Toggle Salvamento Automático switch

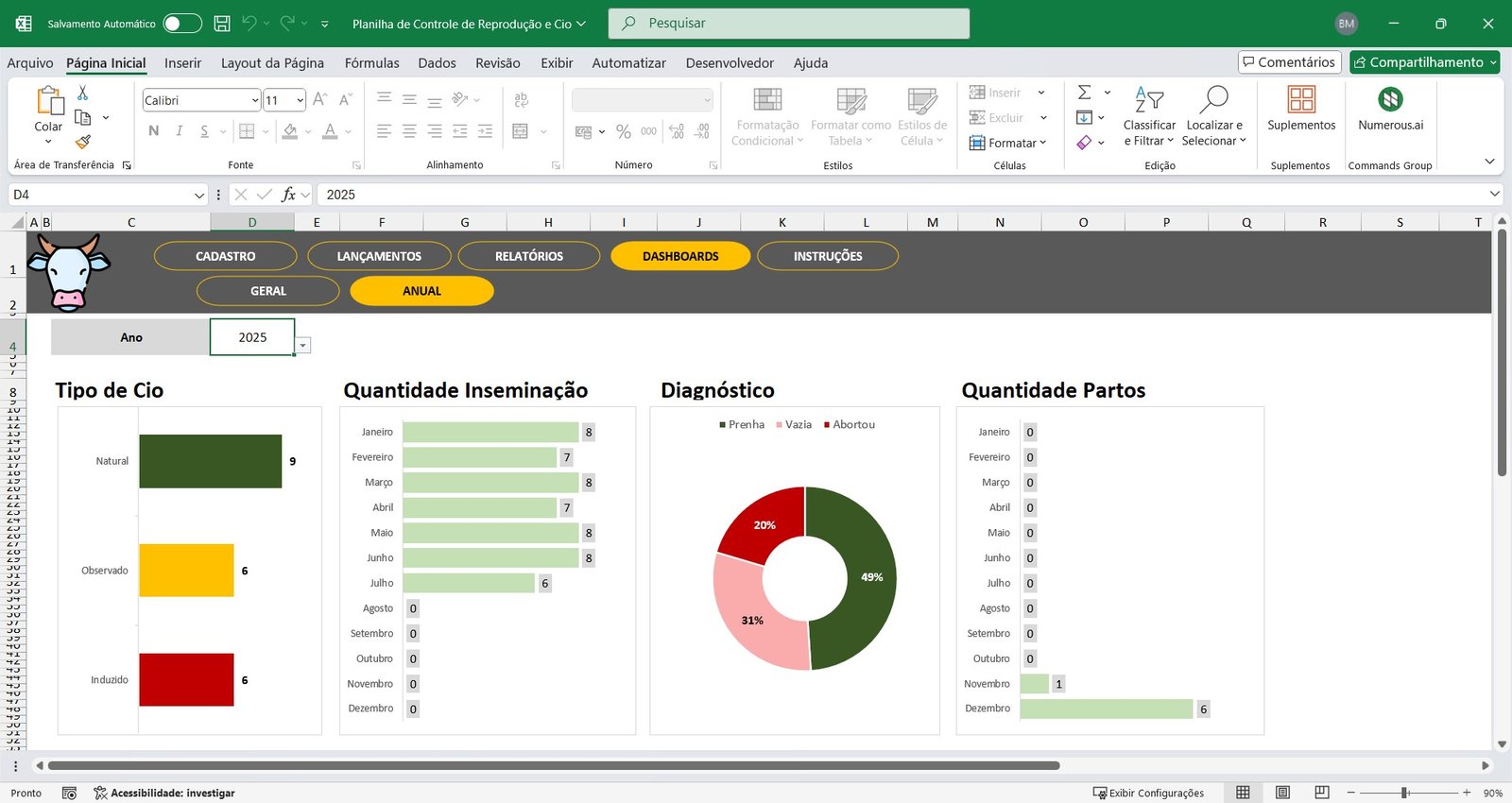(181, 24)
